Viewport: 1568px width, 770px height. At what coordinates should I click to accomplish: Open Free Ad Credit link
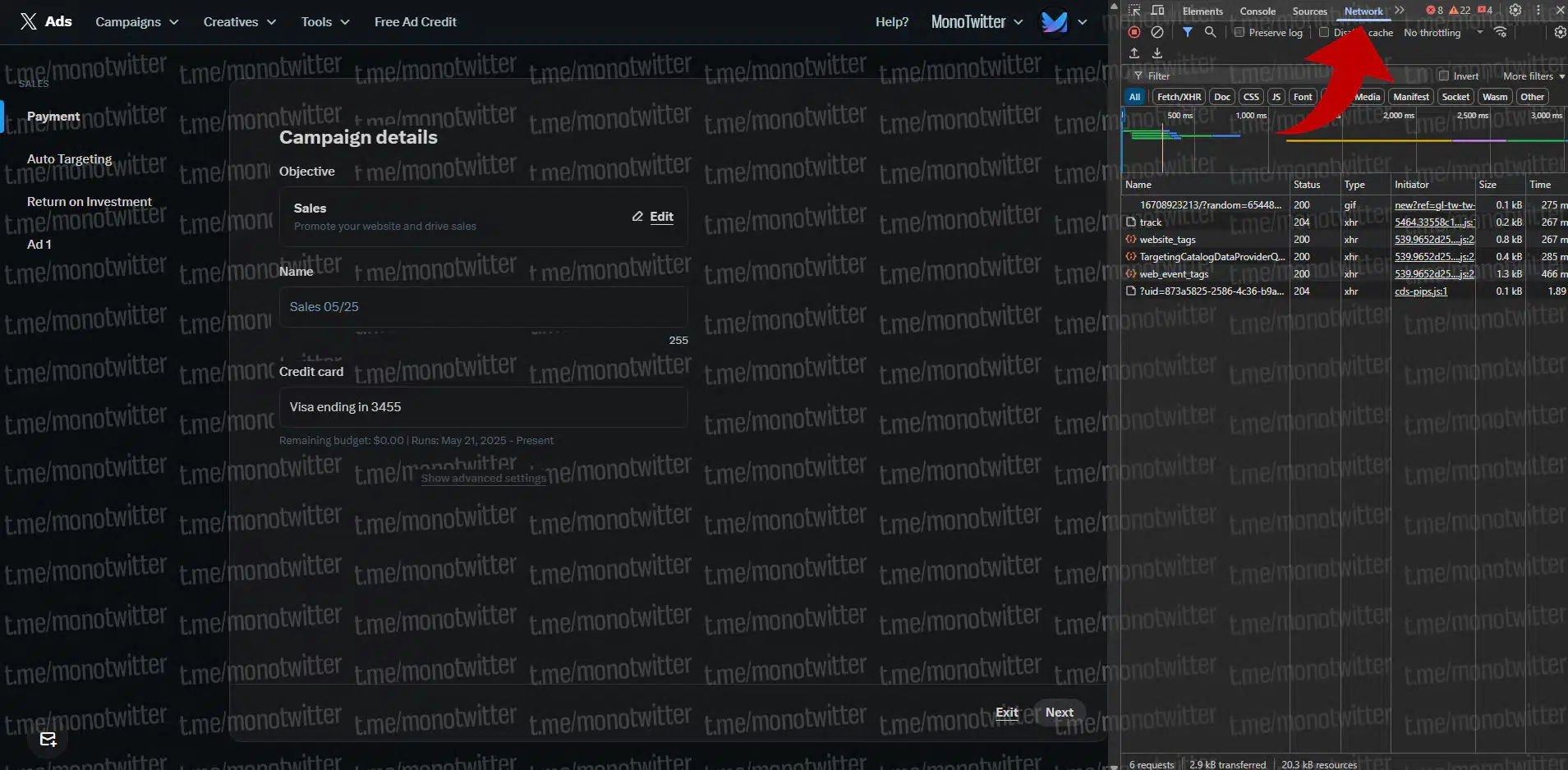(x=416, y=22)
